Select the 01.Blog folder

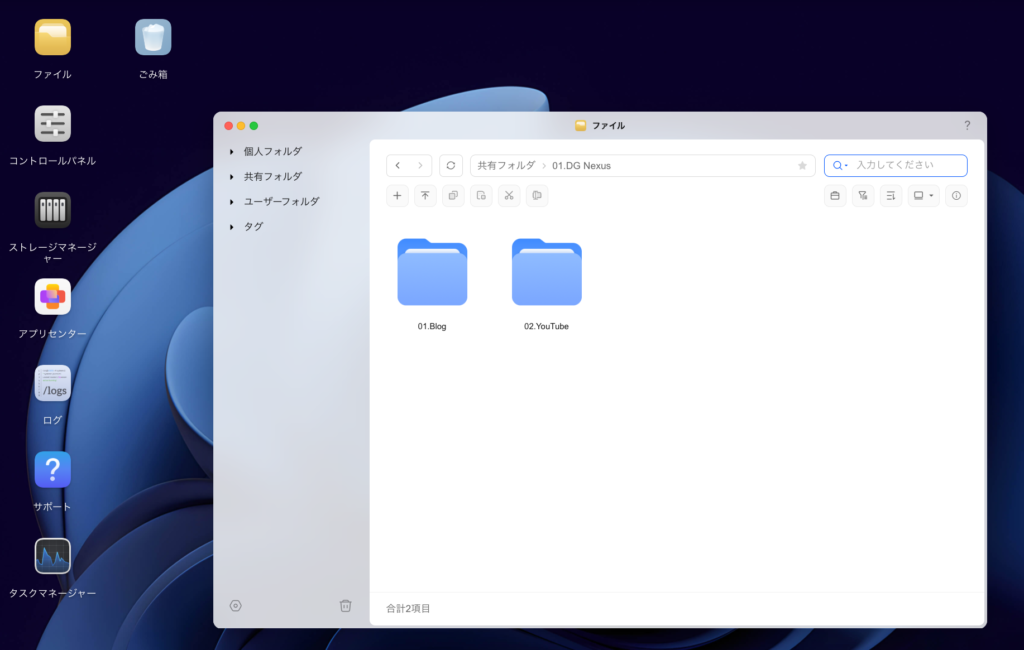click(x=432, y=272)
